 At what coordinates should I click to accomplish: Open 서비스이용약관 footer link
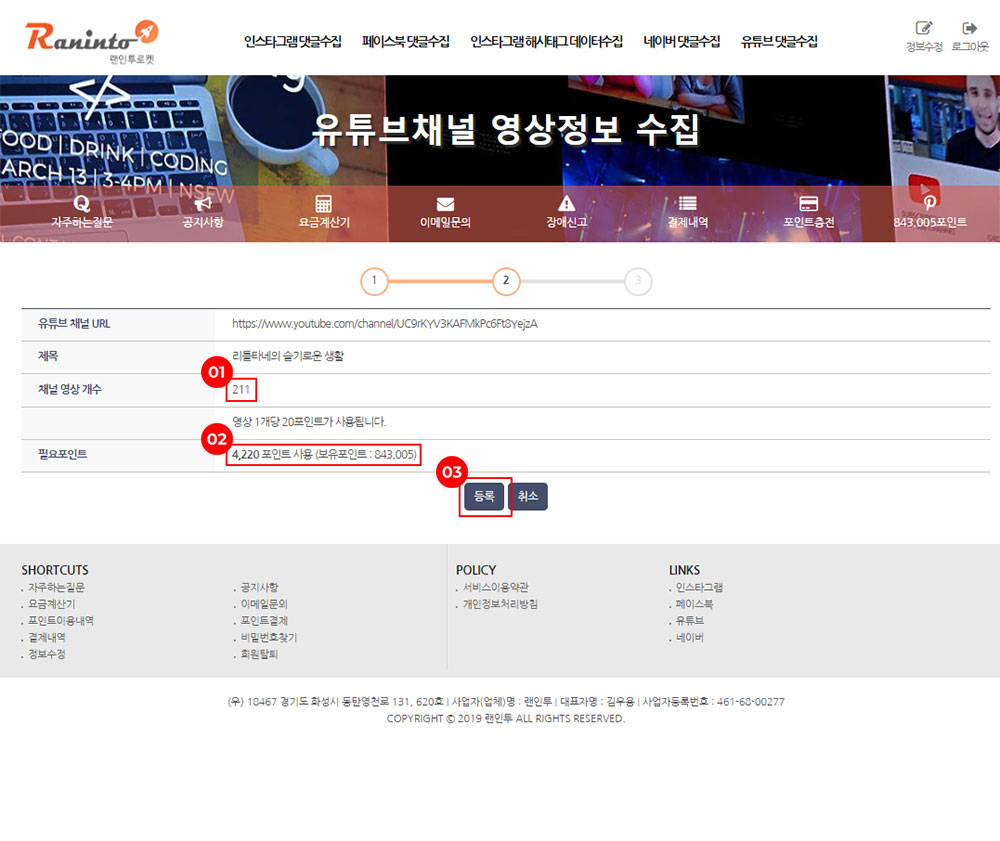click(x=495, y=587)
